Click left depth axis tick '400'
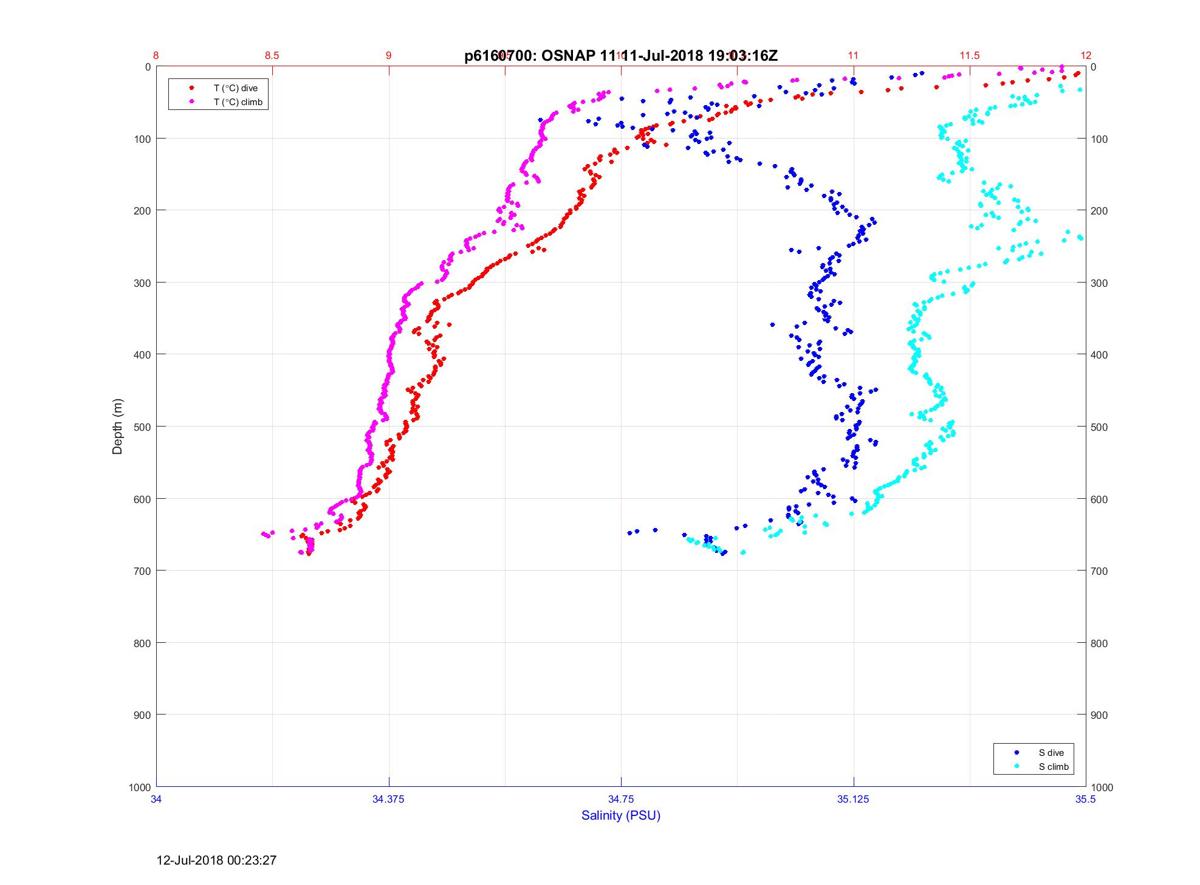 point(141,355)
